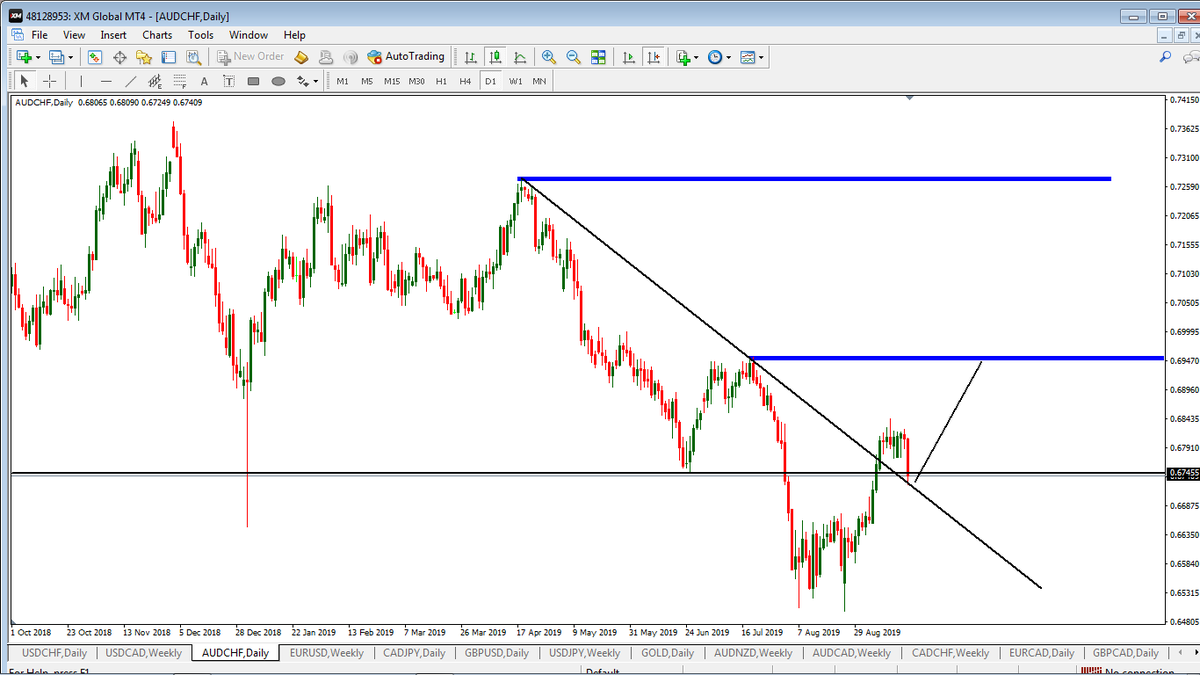The height and width of the screenshot is (675, 1200).
Task: Open the Periods clock dropdown arrow
Action: (x=729, y=57)
